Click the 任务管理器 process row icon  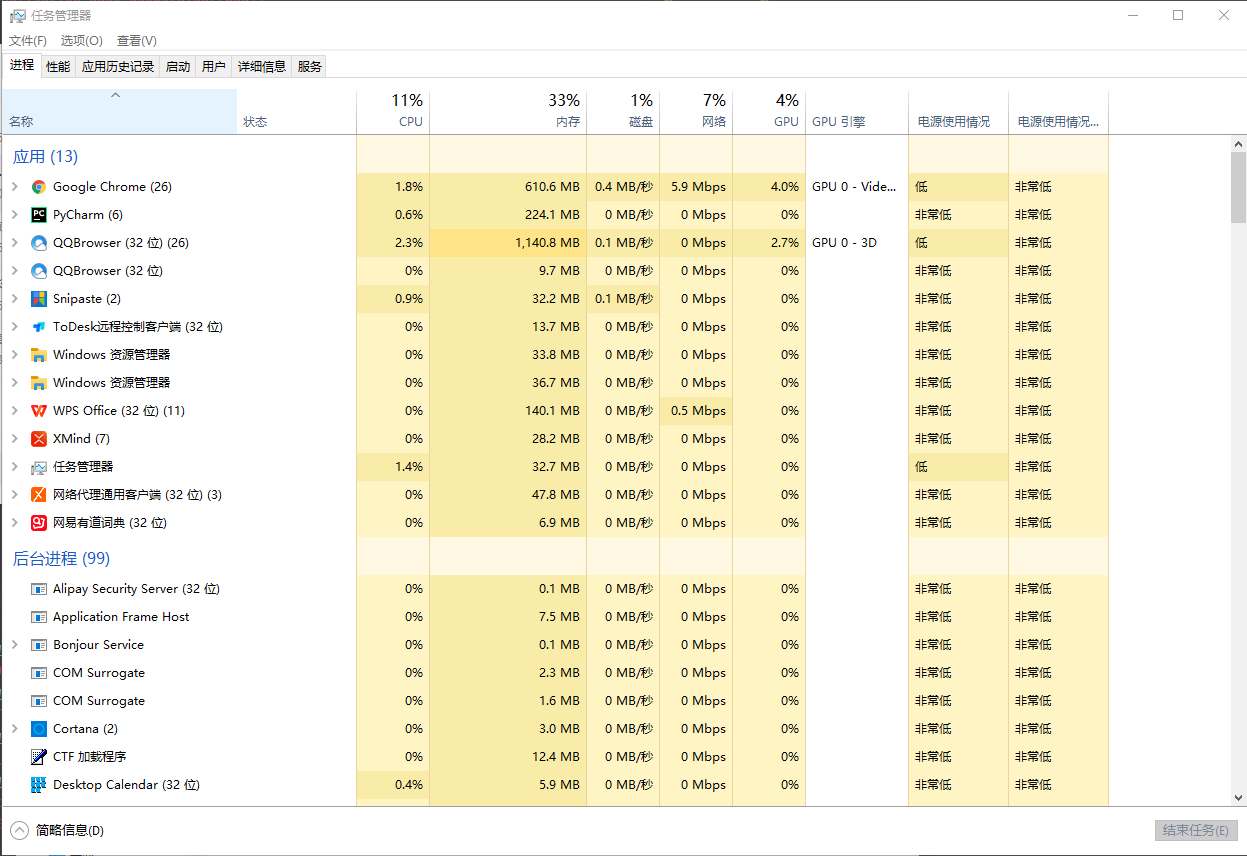pos(39,467)
